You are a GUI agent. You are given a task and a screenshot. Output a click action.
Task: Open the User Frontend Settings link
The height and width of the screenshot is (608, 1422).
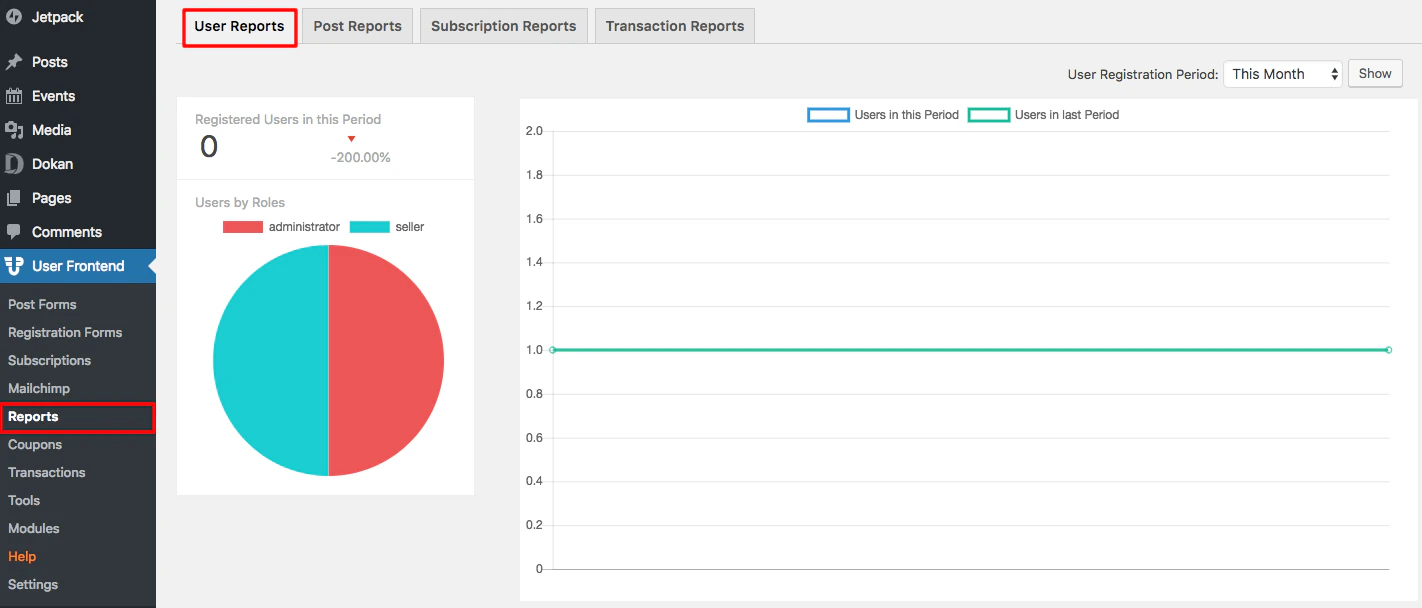pyautogui.click(x=33, y=584)
